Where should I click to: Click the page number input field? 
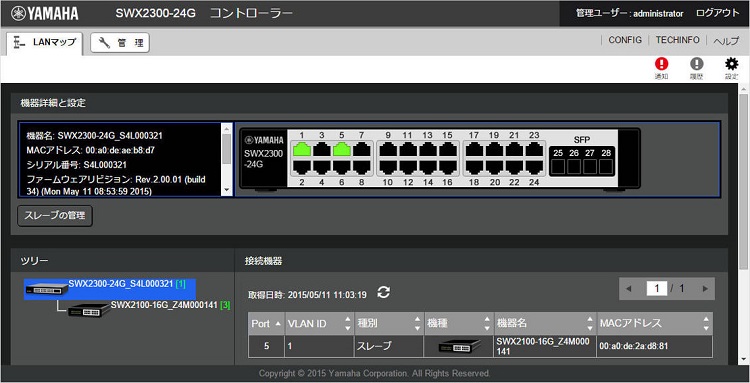(x=657, y=288)
